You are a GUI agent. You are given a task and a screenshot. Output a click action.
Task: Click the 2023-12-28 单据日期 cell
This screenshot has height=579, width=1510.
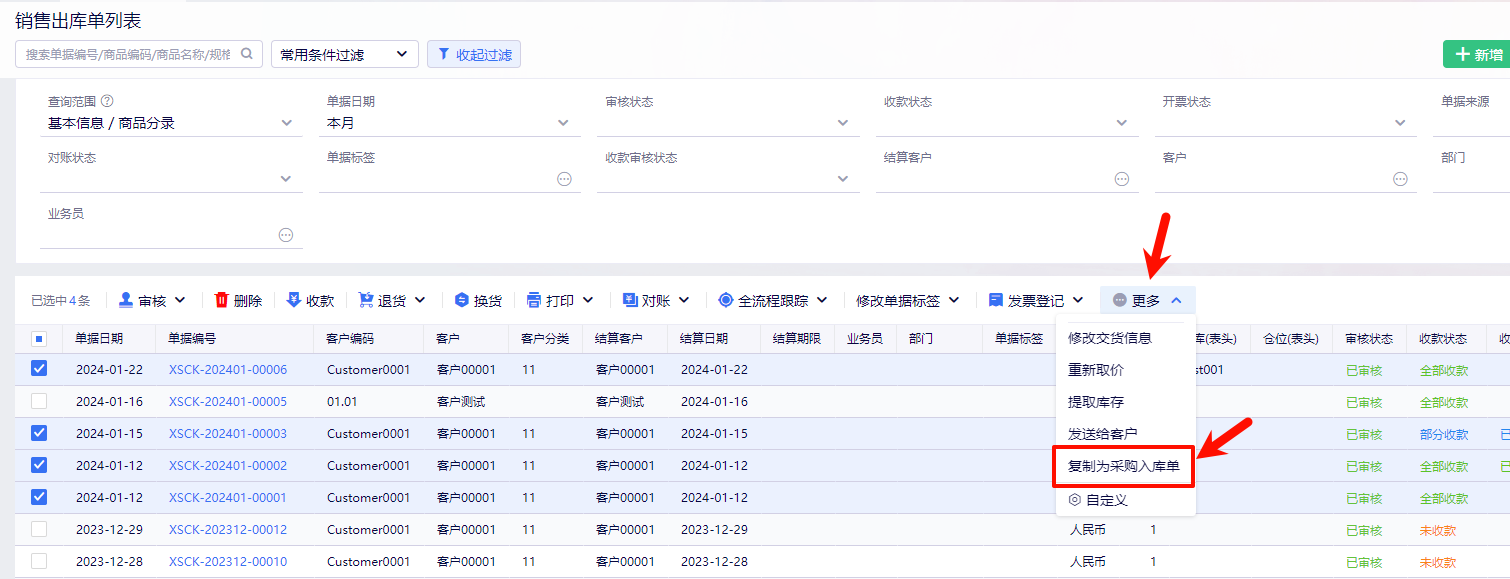click(x=109, y=562)
